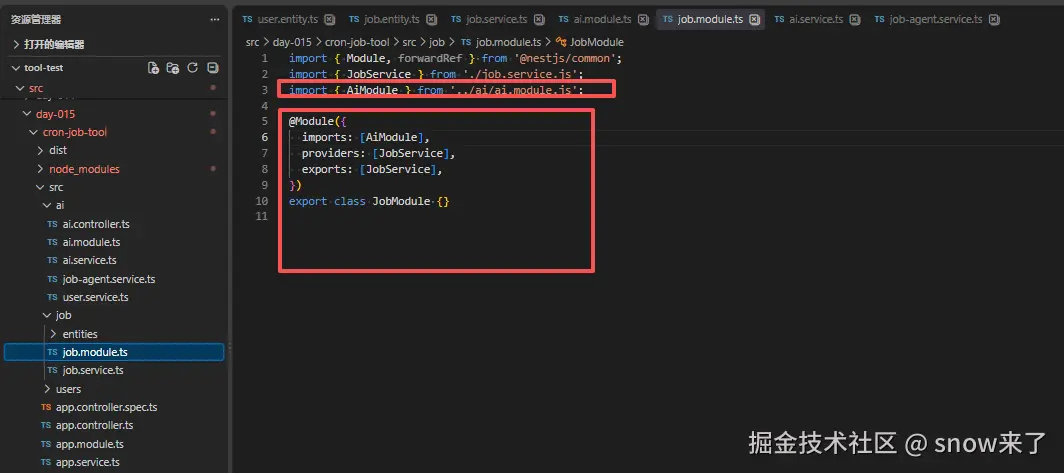Click the cron-job-tool breadcrumb segment
The height and width of the screenshot is (473, 1064).
pyautogui.click(x=357, y=42)
